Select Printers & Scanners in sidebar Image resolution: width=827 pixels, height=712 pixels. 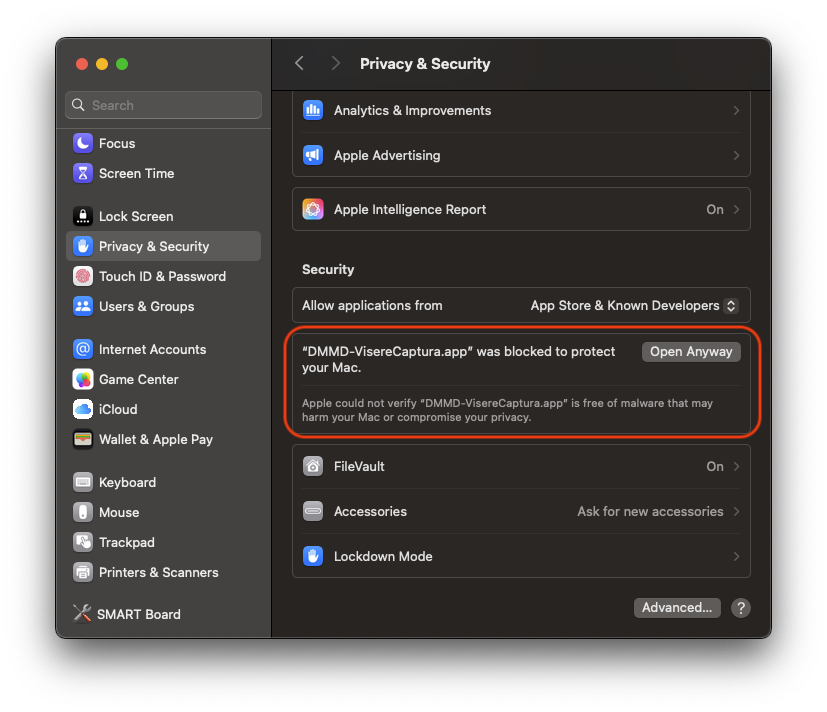pyautogui.click(x=164, y=572)
